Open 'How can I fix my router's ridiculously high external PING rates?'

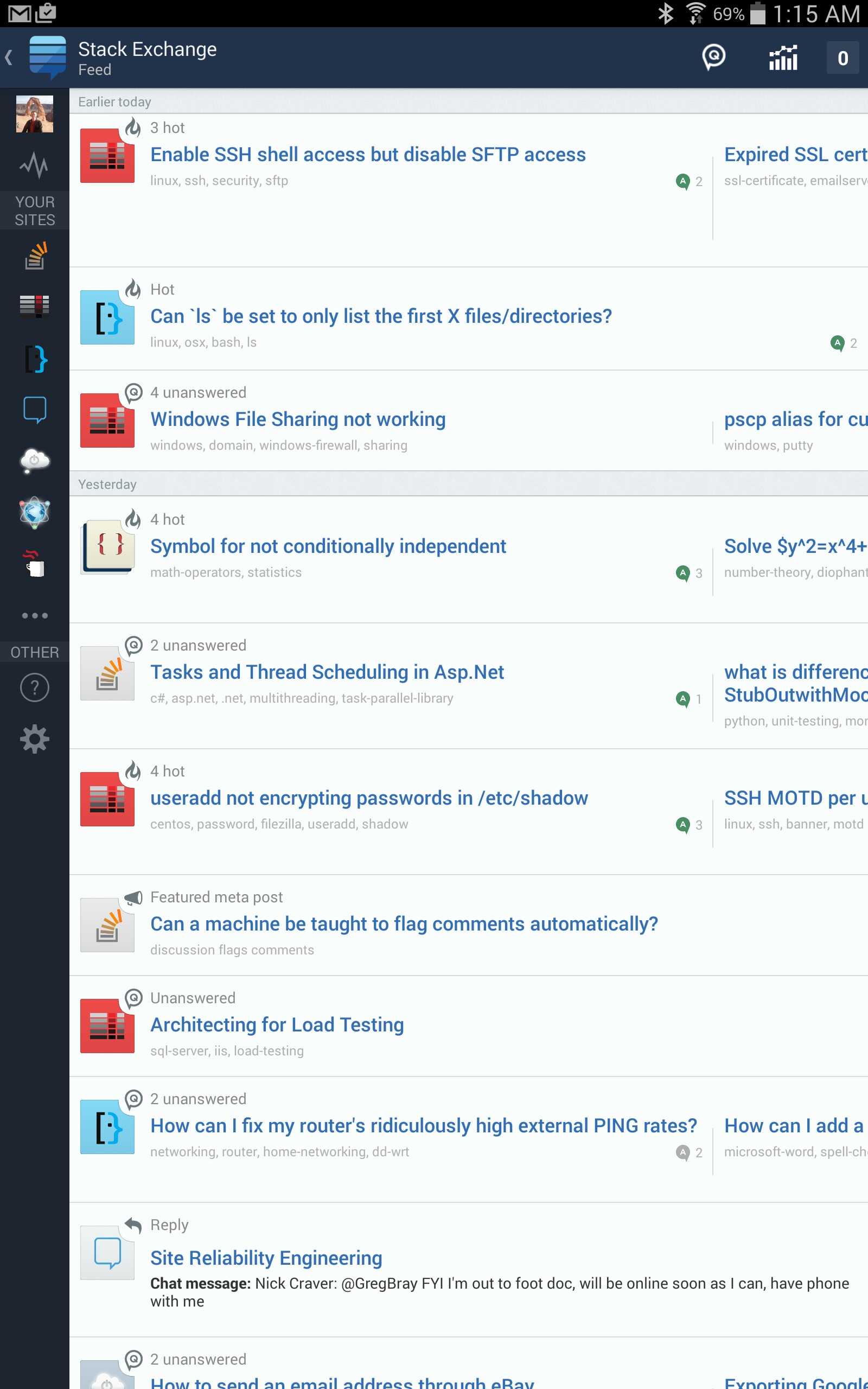click(x=424, y=1126)
